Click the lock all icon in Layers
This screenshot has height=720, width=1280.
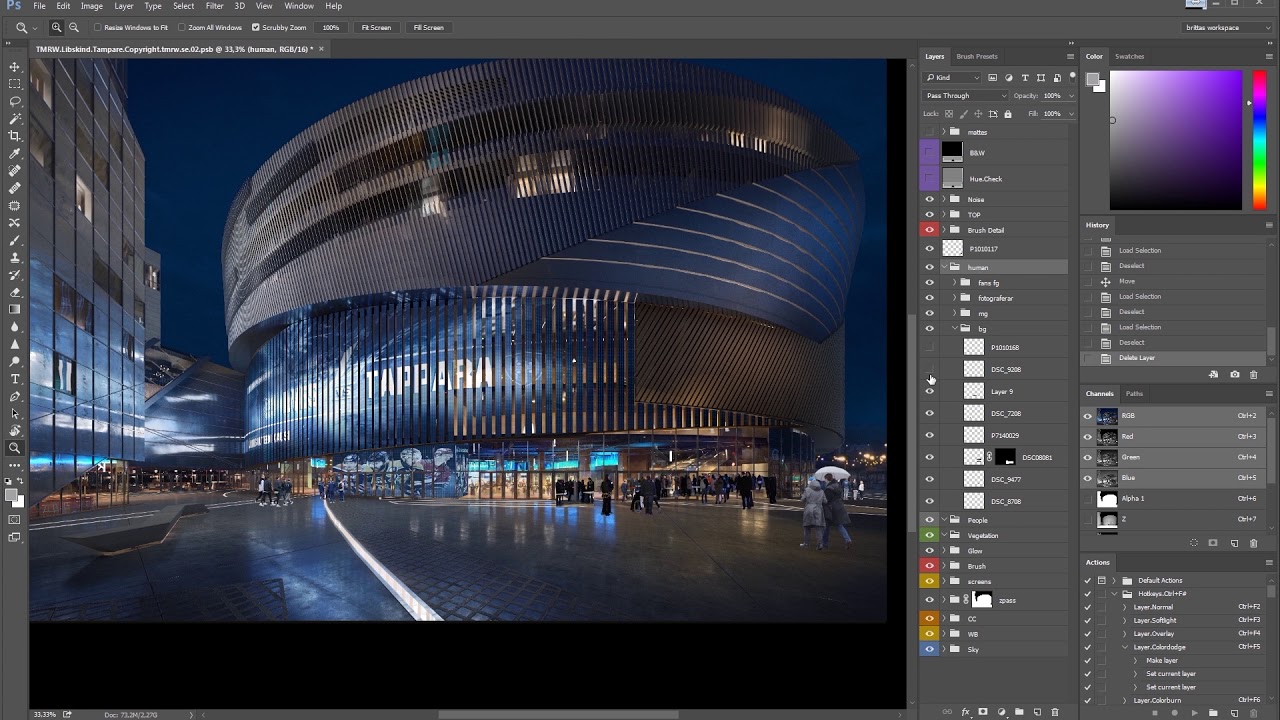(x=1008, y=114)
